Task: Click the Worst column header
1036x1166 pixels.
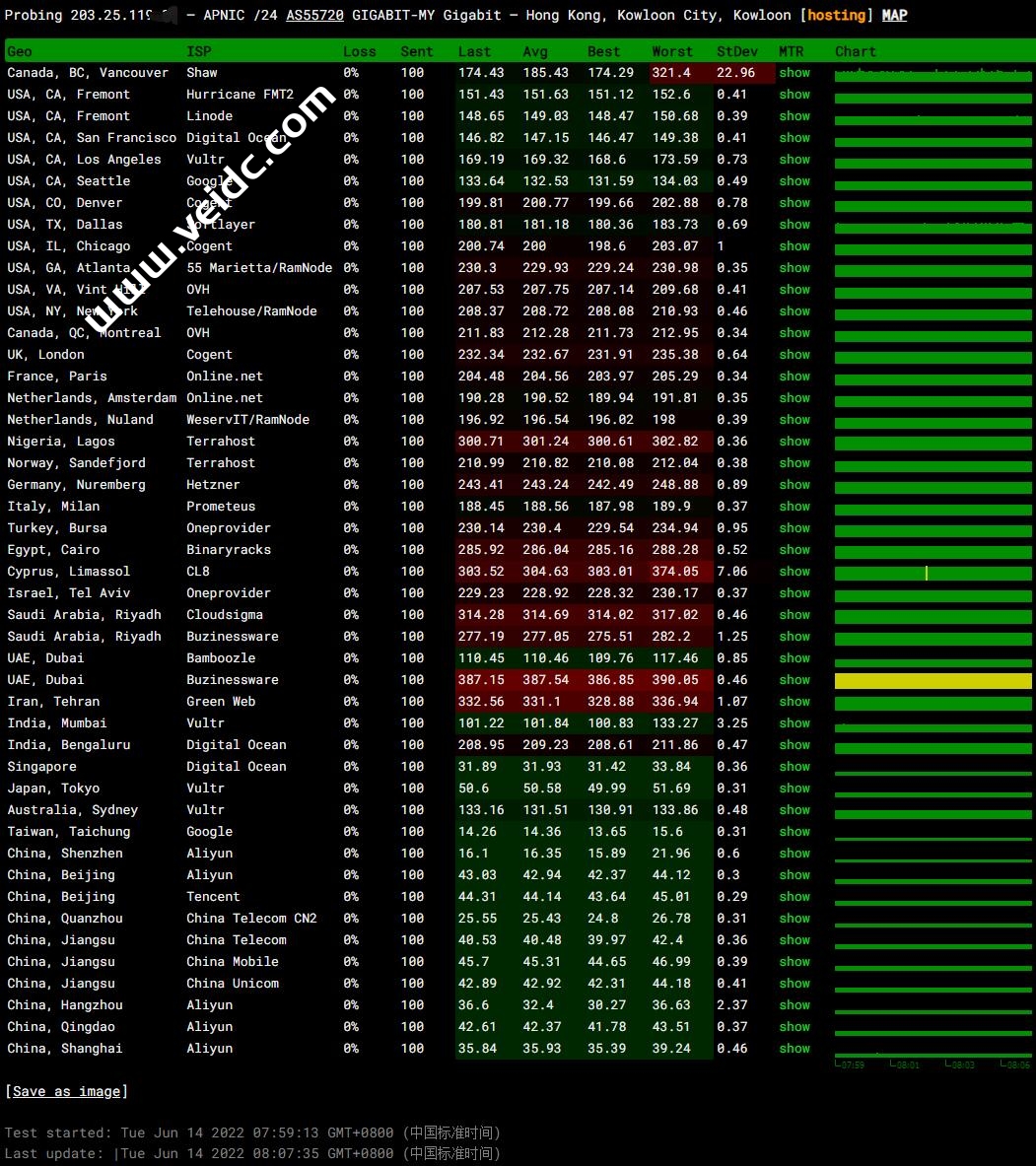Action: click(x=671, y=51)
